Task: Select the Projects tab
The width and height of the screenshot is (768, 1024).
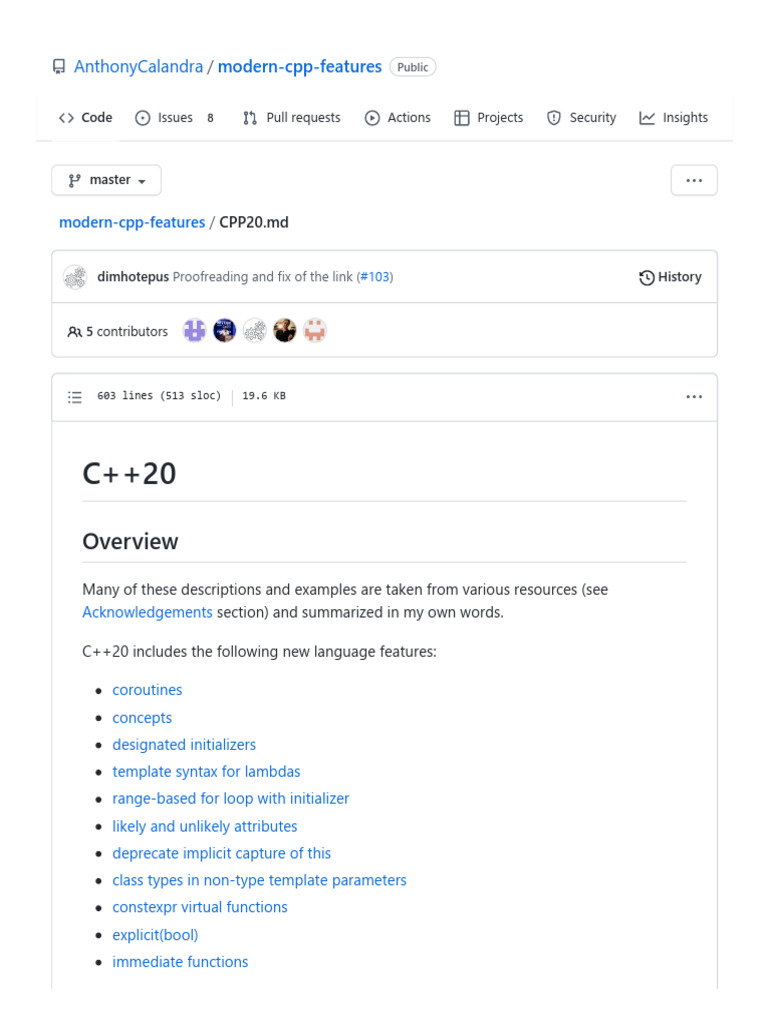Action: tap(489, 118)
